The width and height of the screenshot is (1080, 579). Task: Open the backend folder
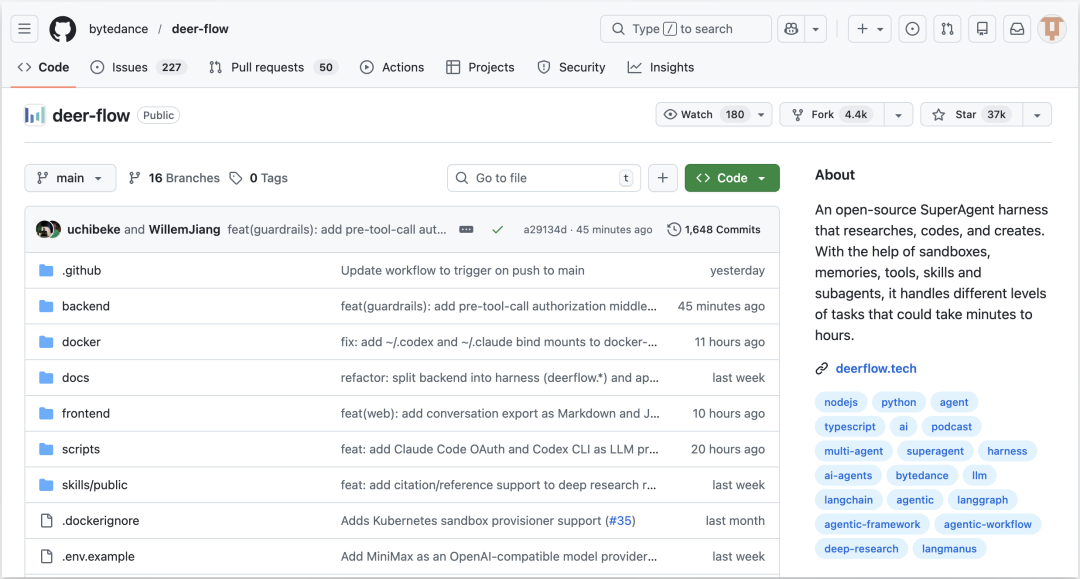(86, 306)
